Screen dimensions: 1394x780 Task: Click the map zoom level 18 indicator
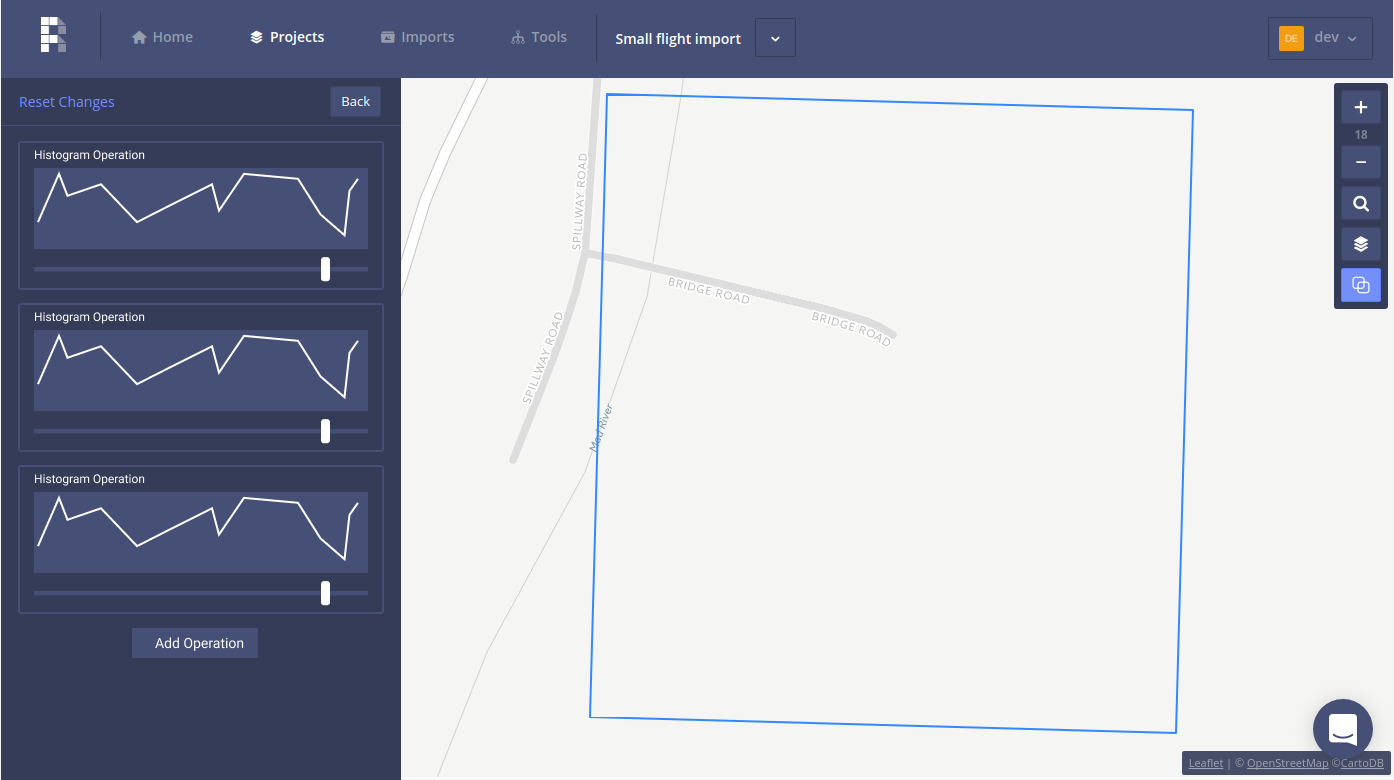pos(1360,135)
